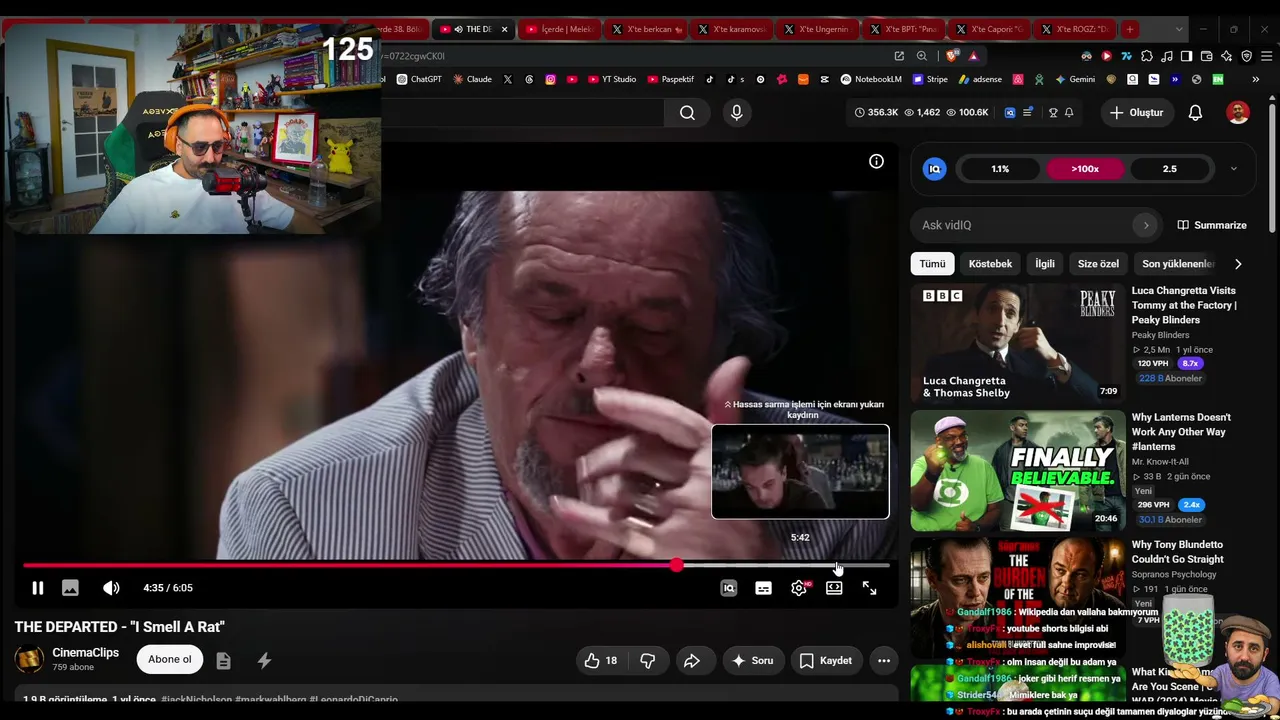Image resolution: width=1280 pixels, height=720 pixels.
Task: Select the Tümü filter chip
Action: (932, 264)
